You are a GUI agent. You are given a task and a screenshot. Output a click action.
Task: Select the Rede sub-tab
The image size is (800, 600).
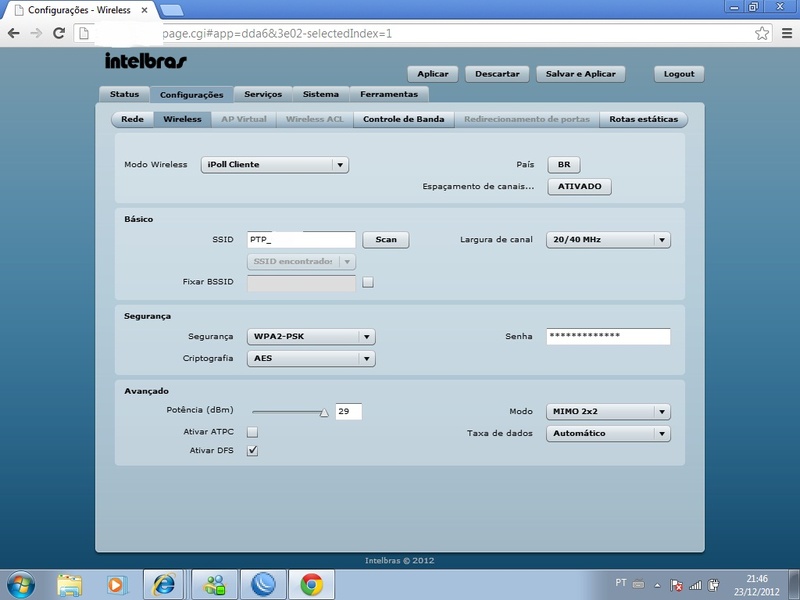pyautogui.click(x=132, y=119)
